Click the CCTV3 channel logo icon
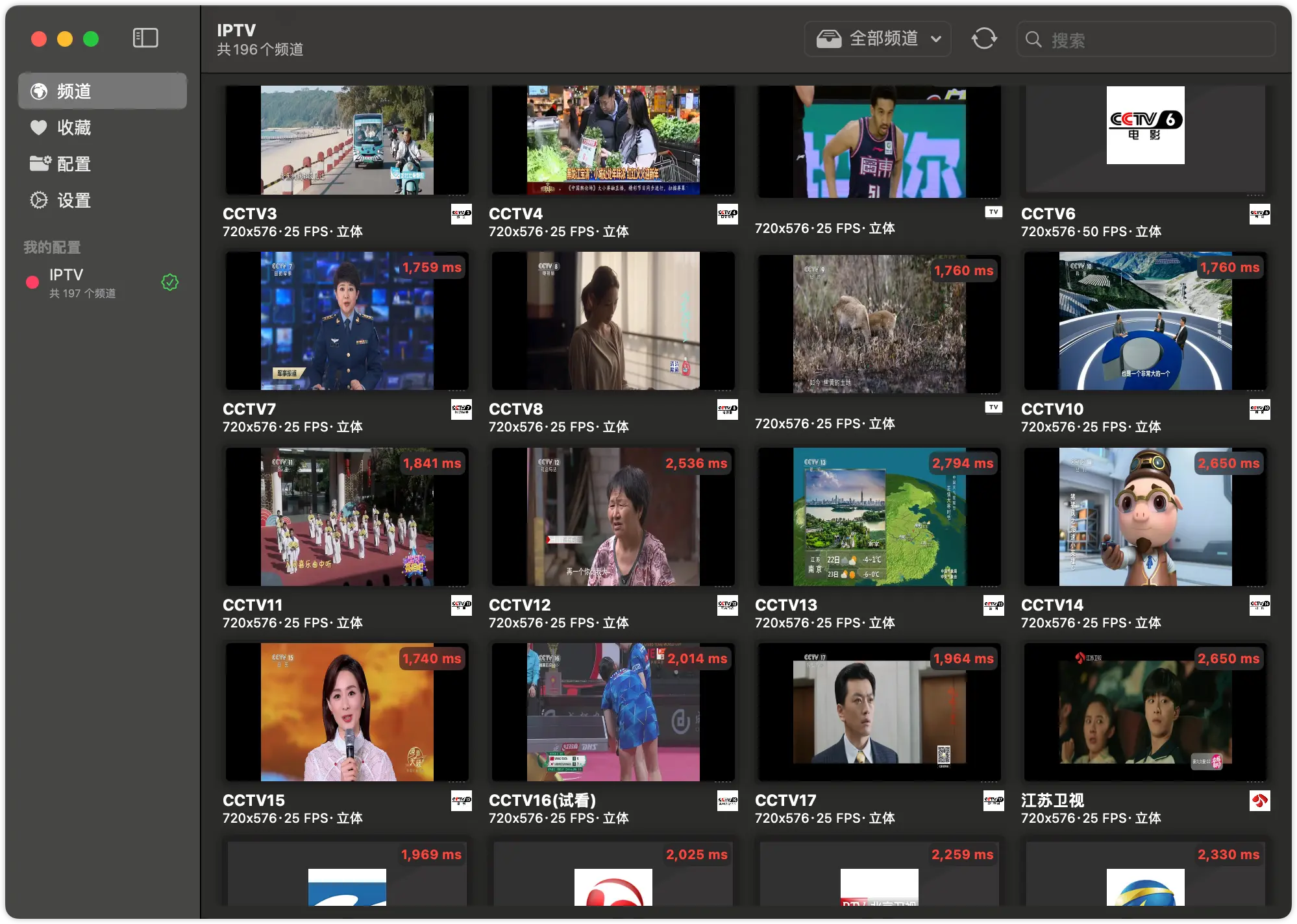The image size is (1297, 924). coord(462,213)
